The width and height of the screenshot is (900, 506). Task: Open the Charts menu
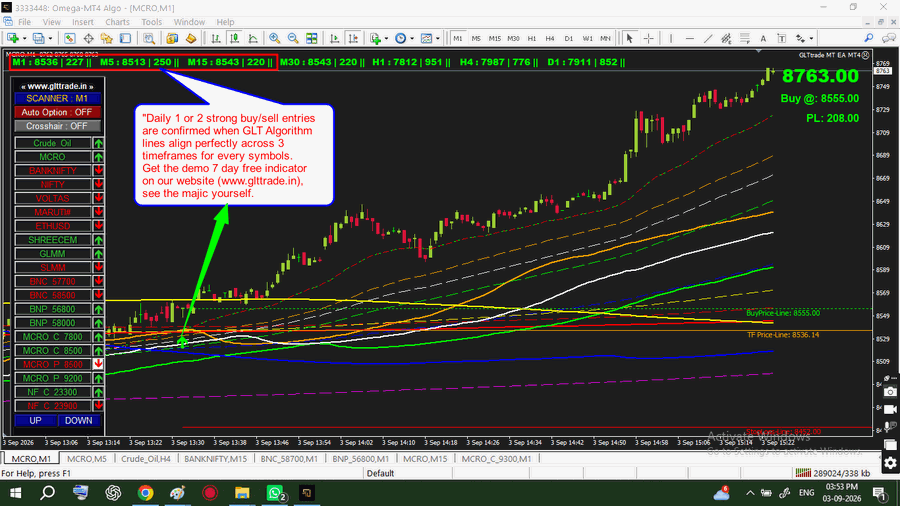point(117,22)
